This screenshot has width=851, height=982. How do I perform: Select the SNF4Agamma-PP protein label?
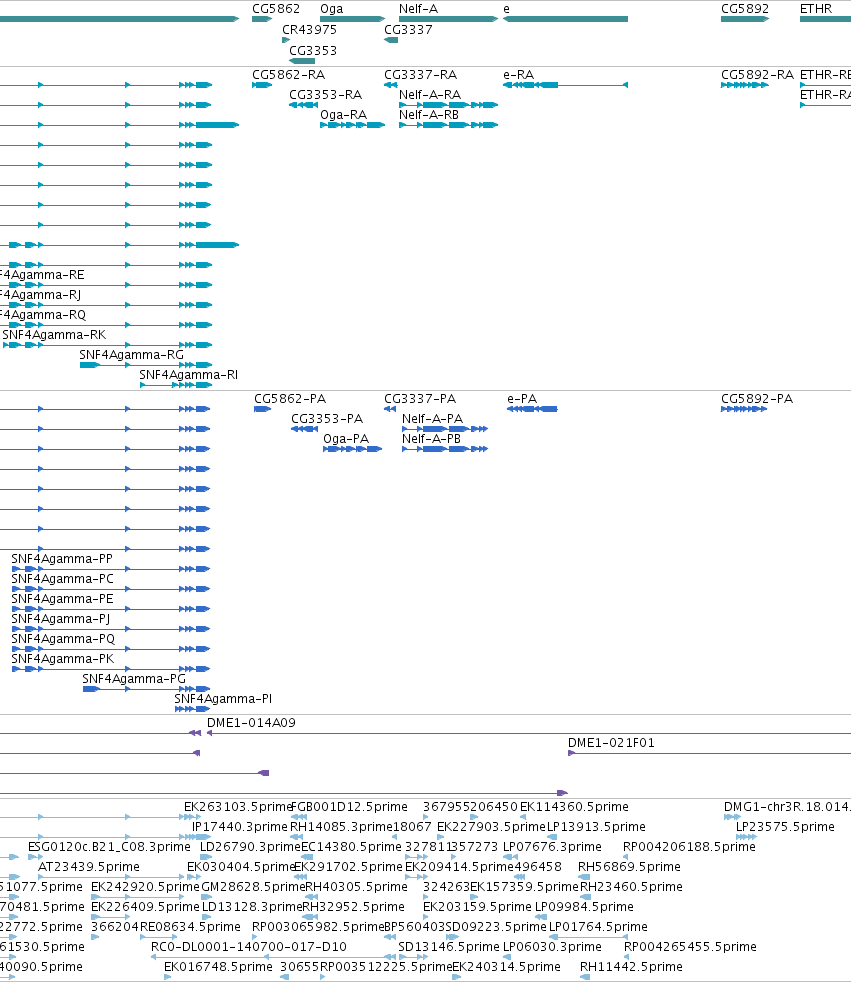point(62,558)
